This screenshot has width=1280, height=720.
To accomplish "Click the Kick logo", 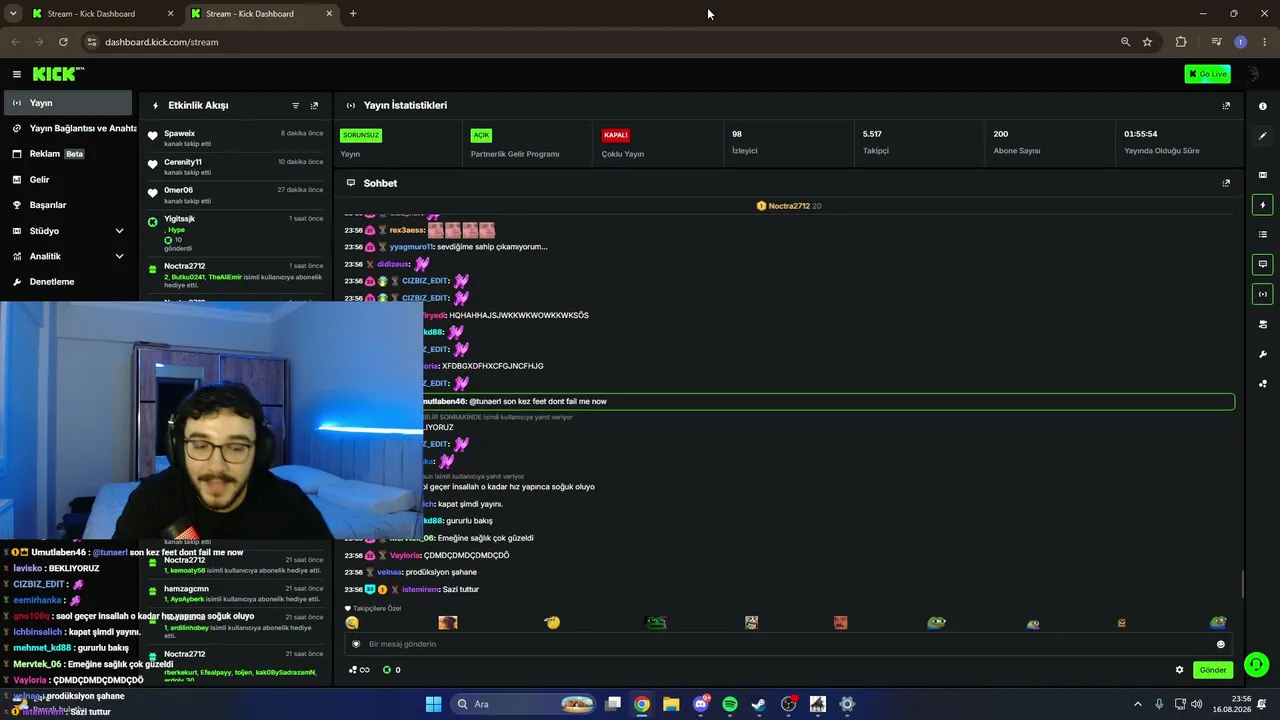I will 58,74.
